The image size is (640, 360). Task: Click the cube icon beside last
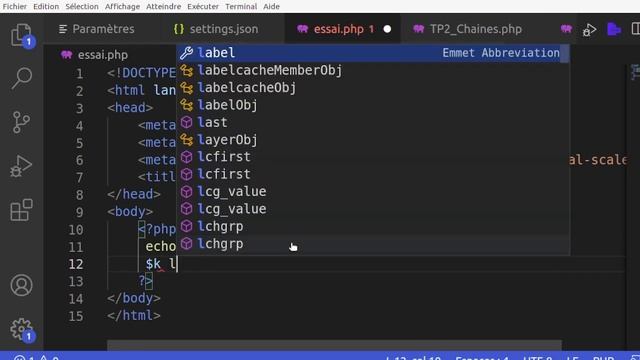(x=187, y=122)
